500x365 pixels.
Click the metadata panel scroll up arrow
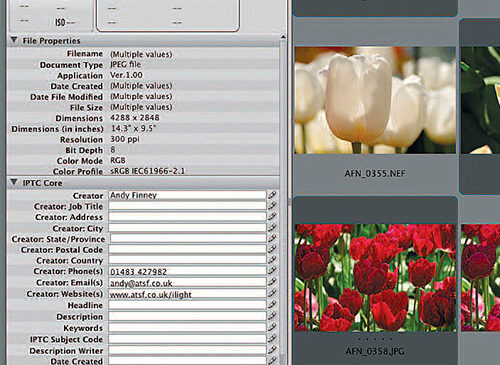point(283,37)
